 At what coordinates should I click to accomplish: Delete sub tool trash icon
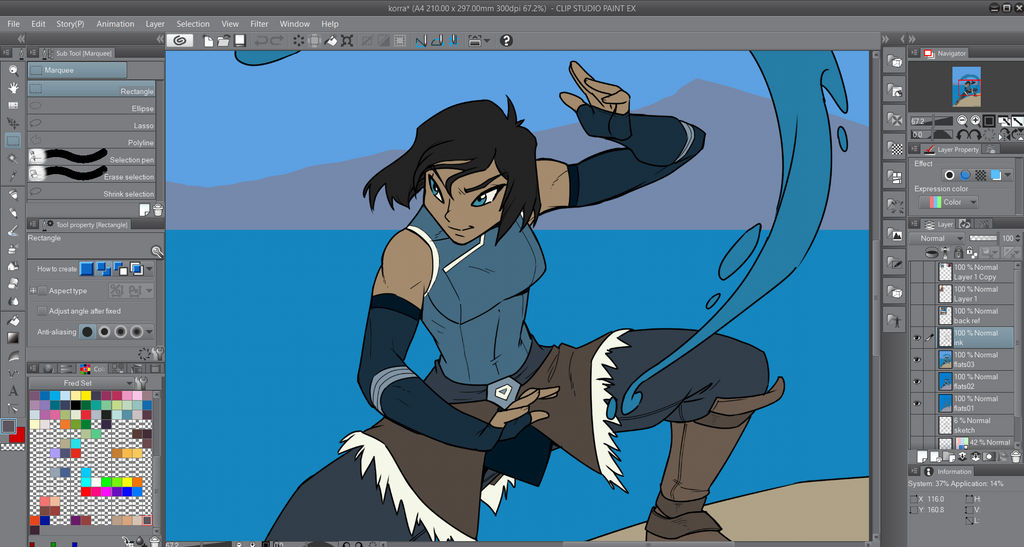pos(158,210)
